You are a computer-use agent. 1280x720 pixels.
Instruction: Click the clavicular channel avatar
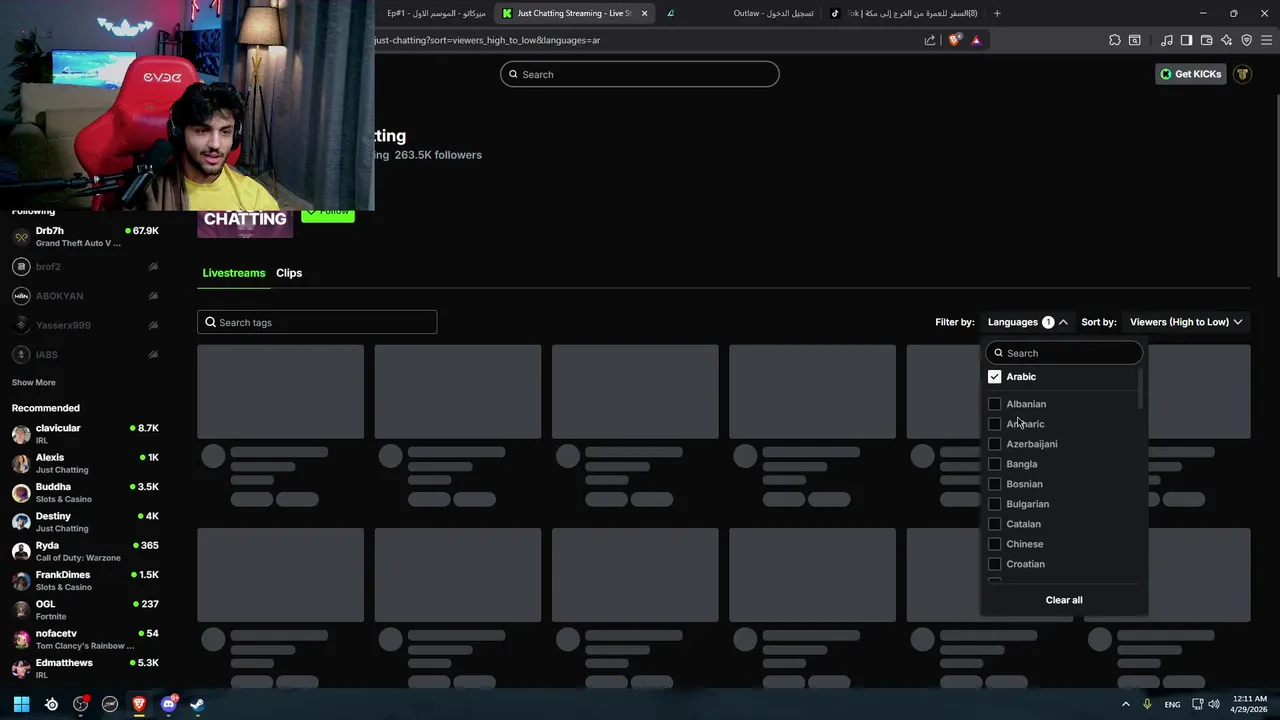pos(21,434)
